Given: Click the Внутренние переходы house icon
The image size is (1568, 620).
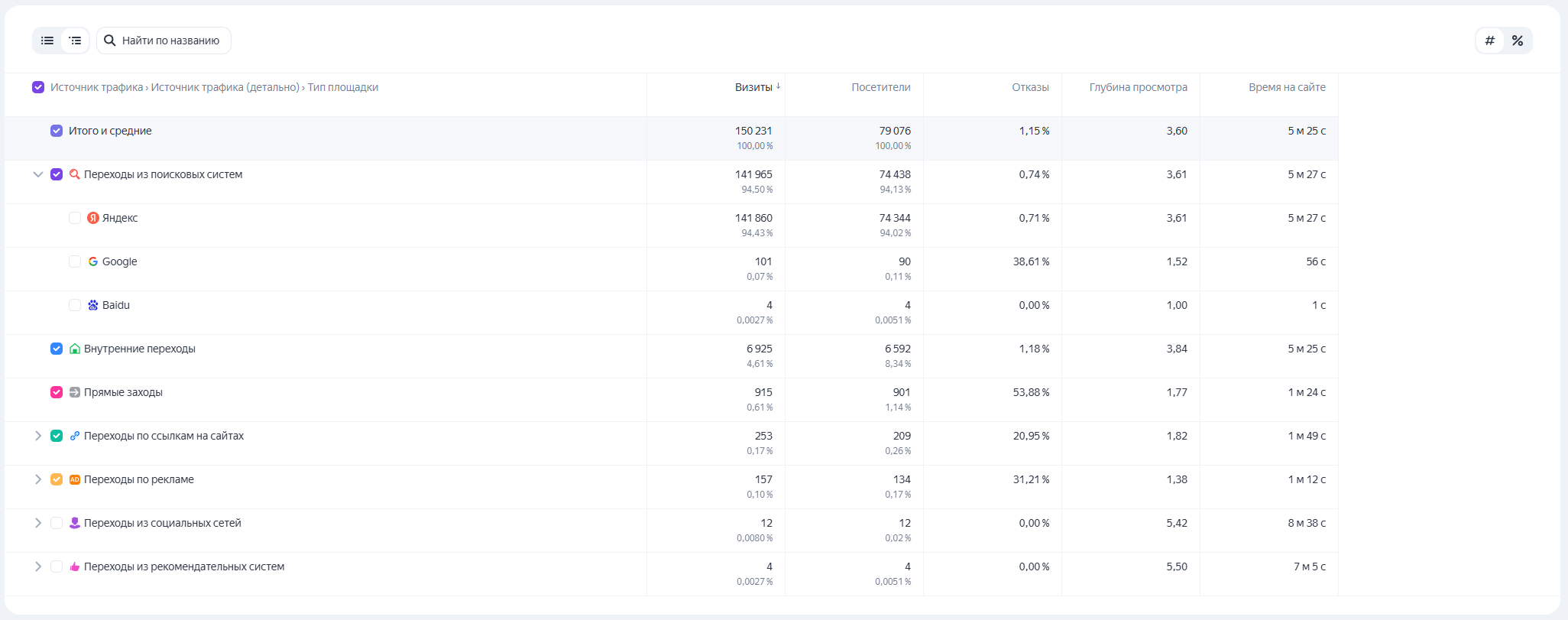Looking at the screenshot, I should pos(75,349).
